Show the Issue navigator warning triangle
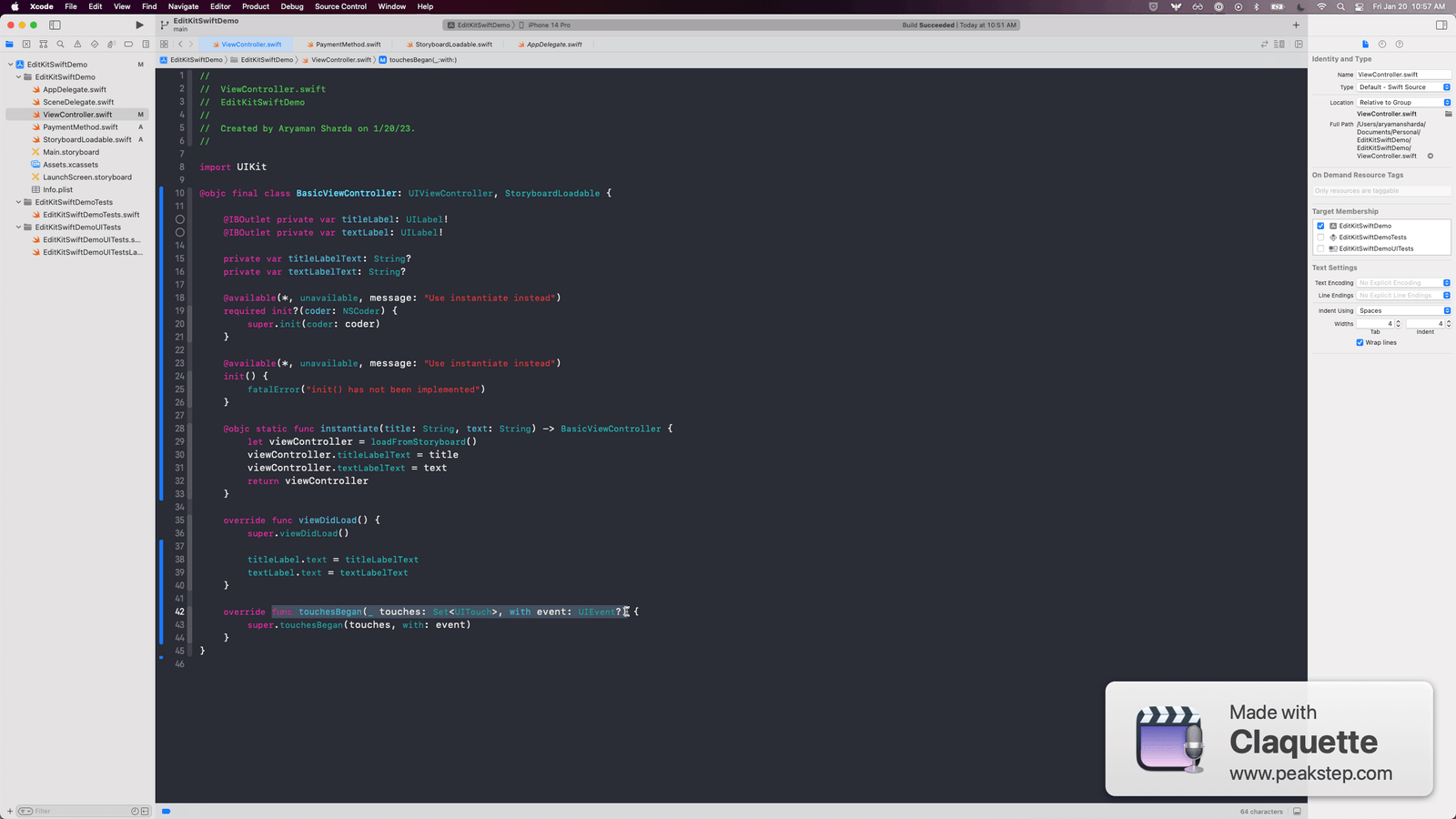 [x=77, y=45]
